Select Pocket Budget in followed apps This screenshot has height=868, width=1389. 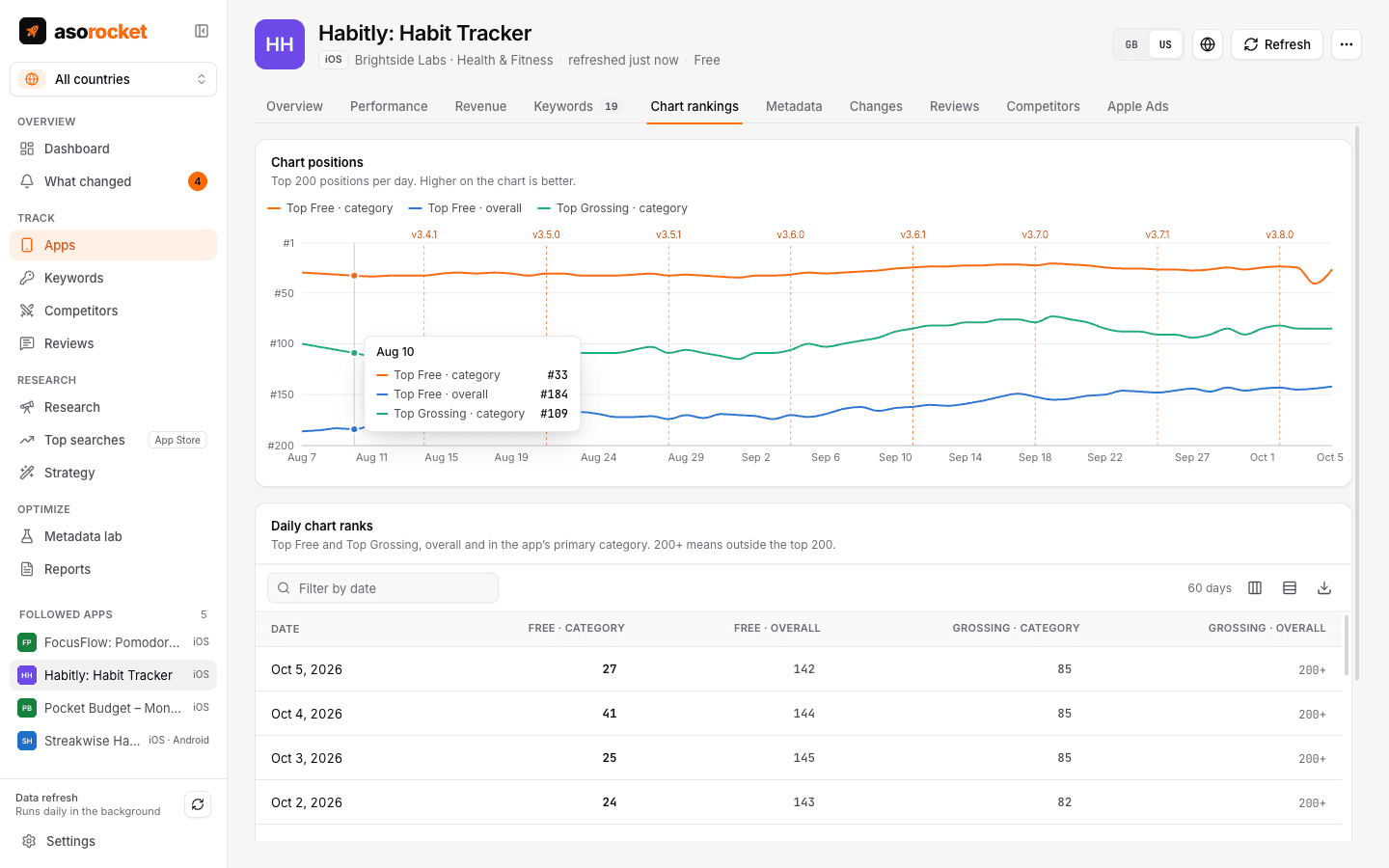pyautogui.click(x=113, y=708)
